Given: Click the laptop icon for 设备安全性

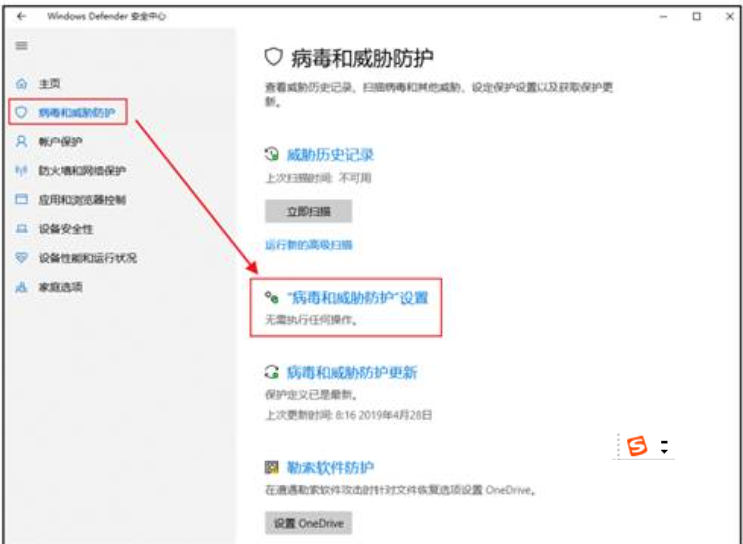Looking at the screenshot, I should coord(21,228).
